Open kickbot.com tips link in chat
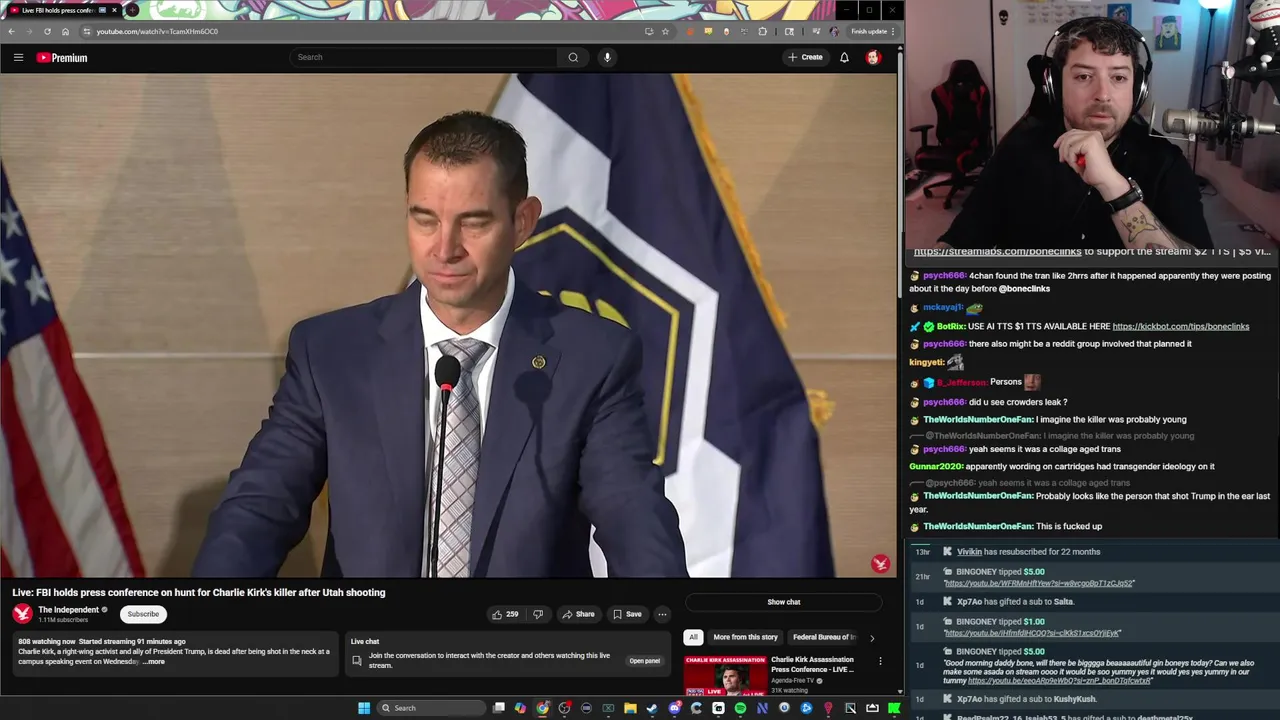This screenshot has height=720, width=1280. 1180,326
